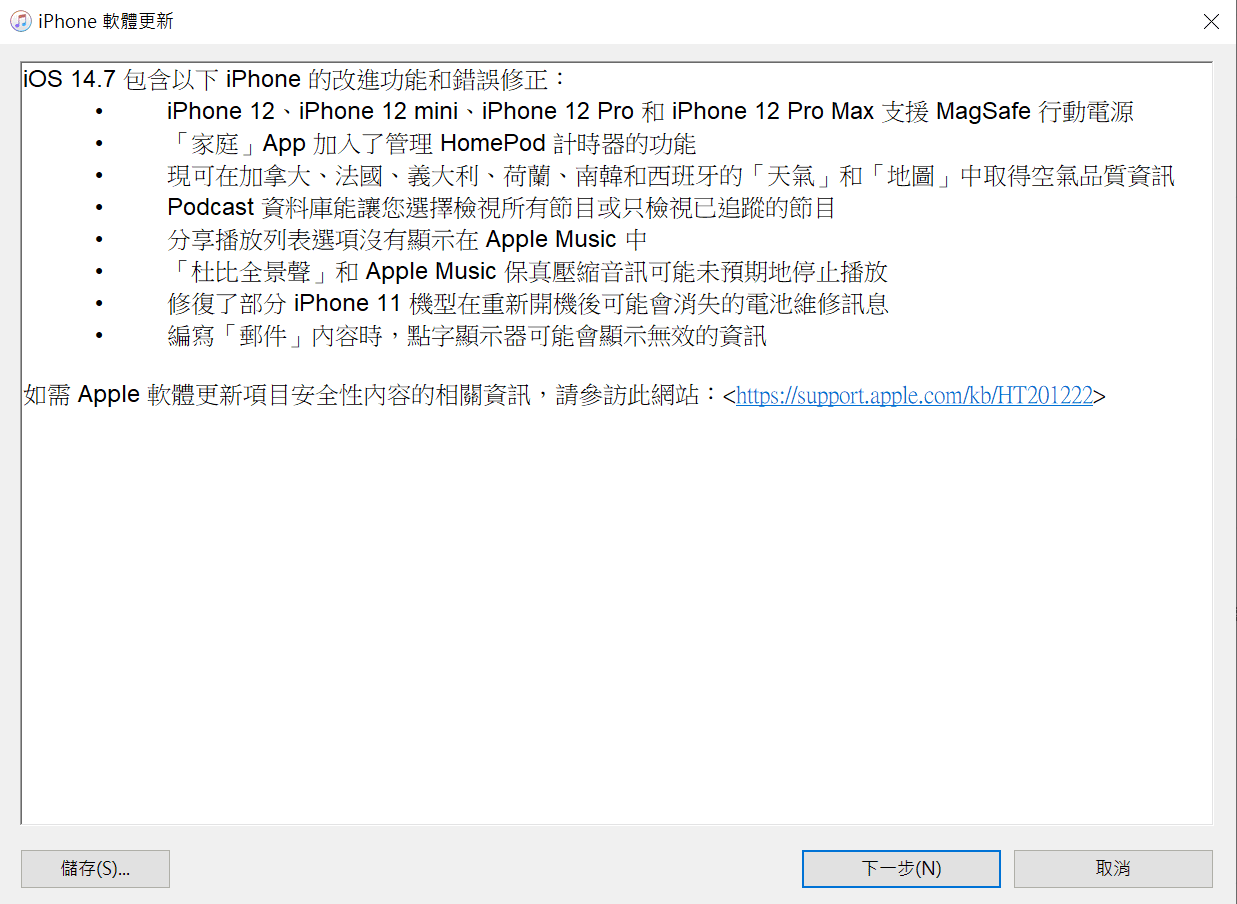Click the 點字顯示器 bullet line

[467, 336]
